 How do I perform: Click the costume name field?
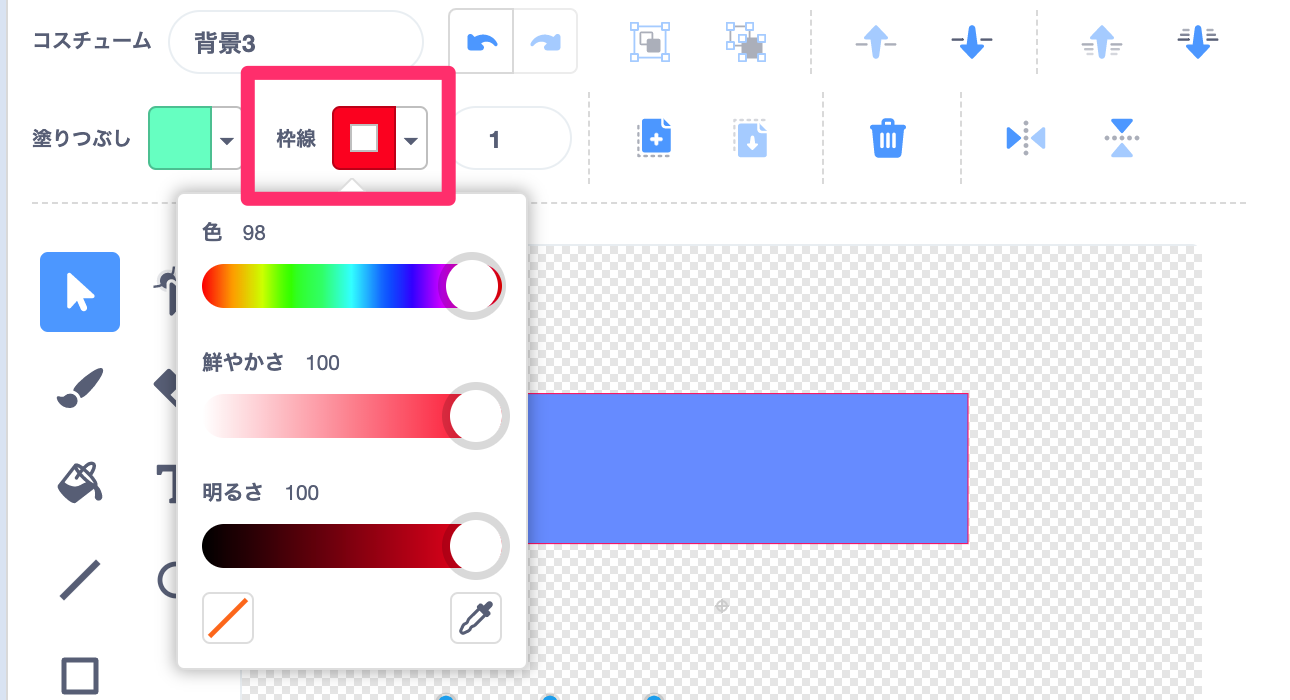point(296,42)
